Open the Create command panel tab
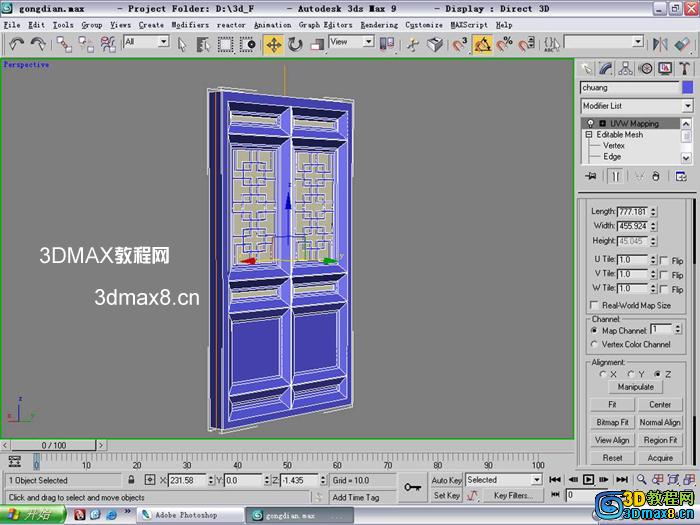 (x=586, y=68)
